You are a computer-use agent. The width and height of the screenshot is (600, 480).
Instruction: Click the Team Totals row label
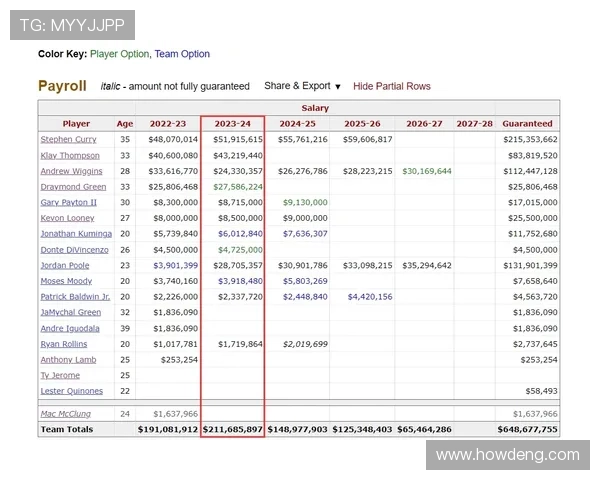point(67,429)
